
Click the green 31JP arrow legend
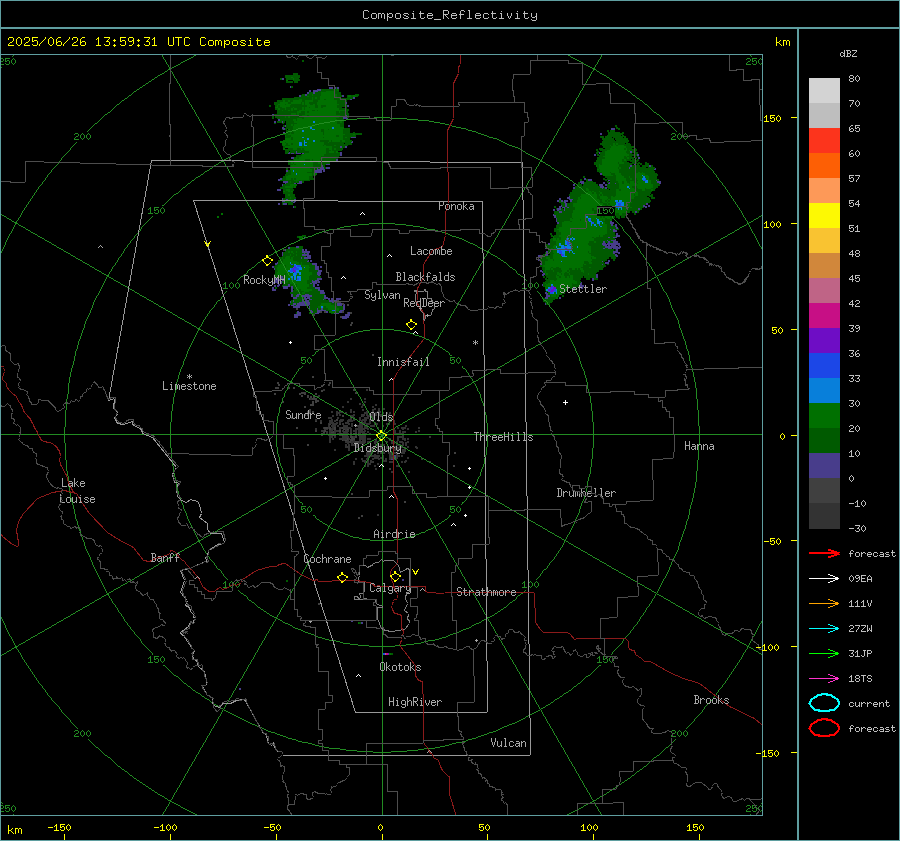point(824,653)
